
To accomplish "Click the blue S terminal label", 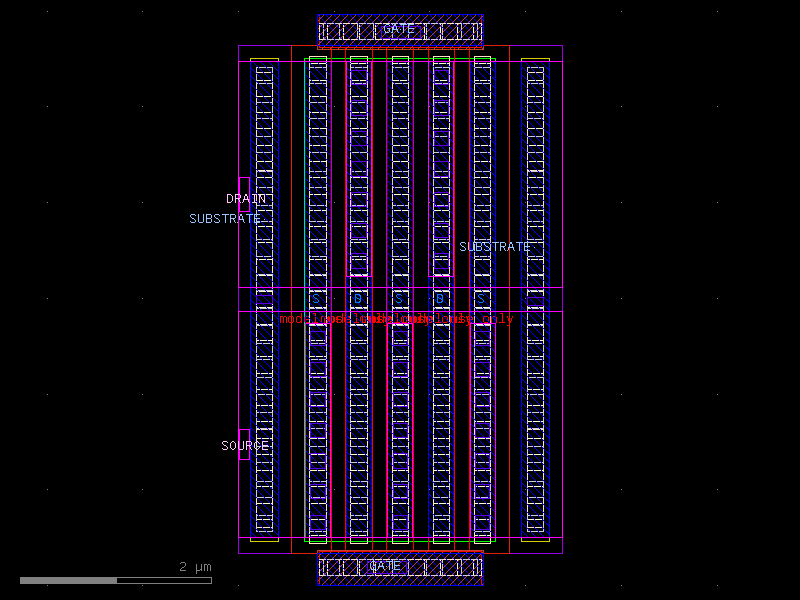I will [x=317, y=297].
